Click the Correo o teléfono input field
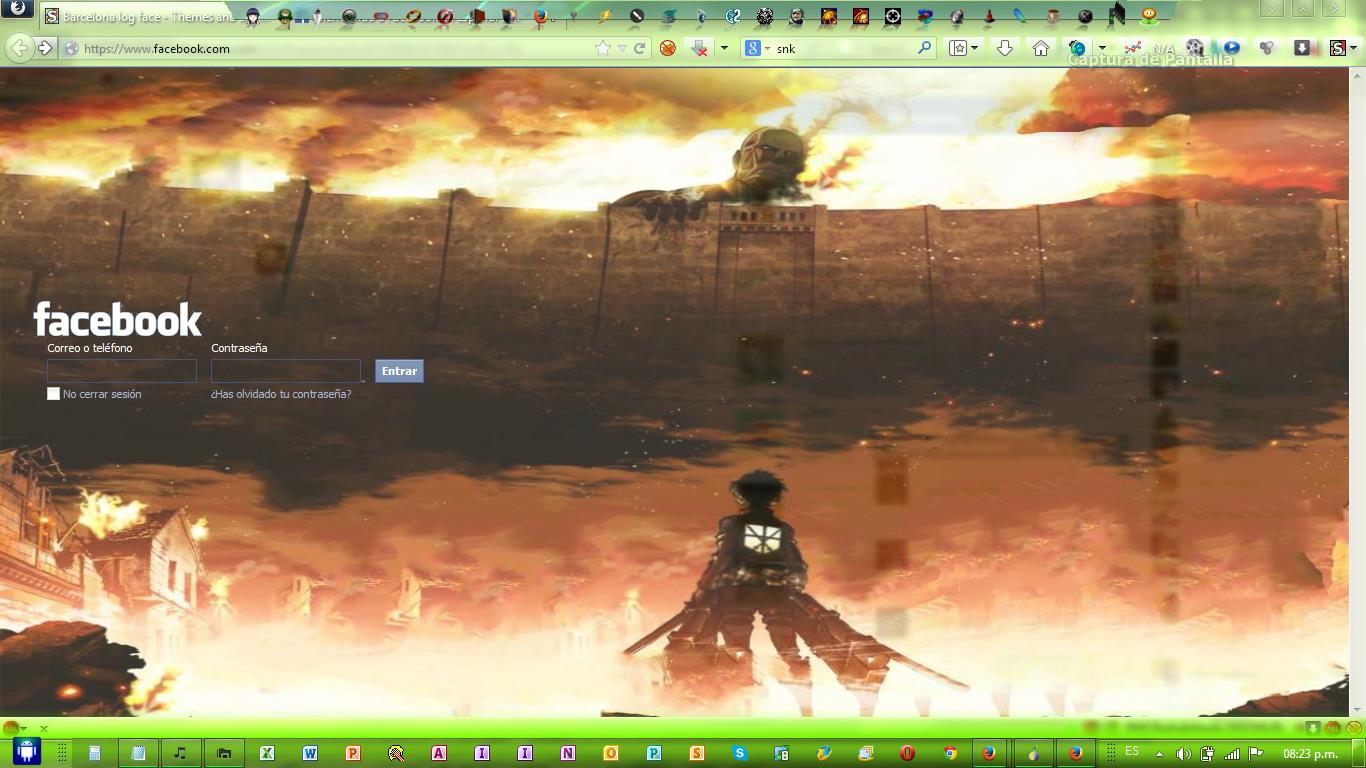1366x768 pixels. (x=122, y=371)
